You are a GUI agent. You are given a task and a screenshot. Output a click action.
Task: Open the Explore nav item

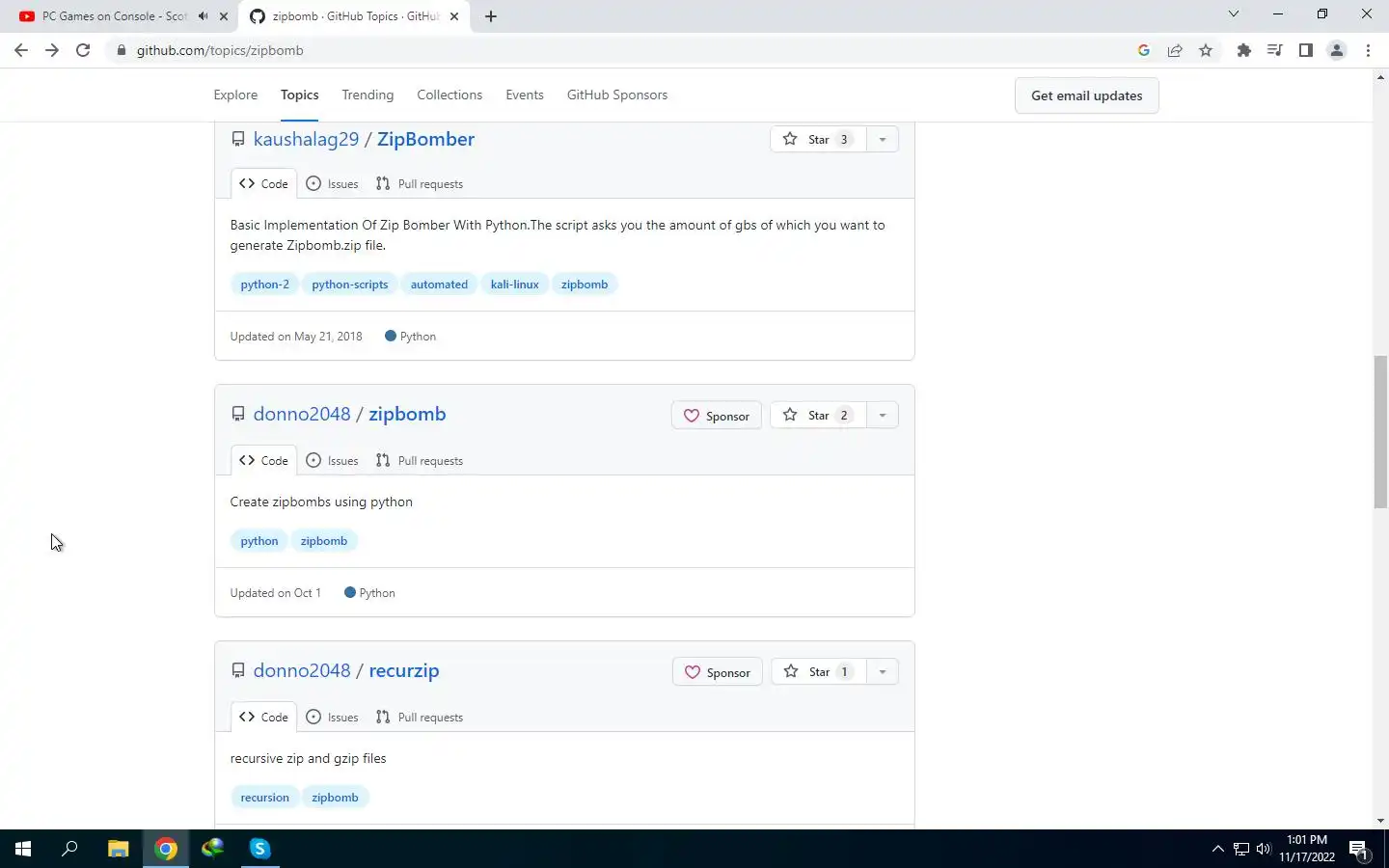(x=235, y=95)
